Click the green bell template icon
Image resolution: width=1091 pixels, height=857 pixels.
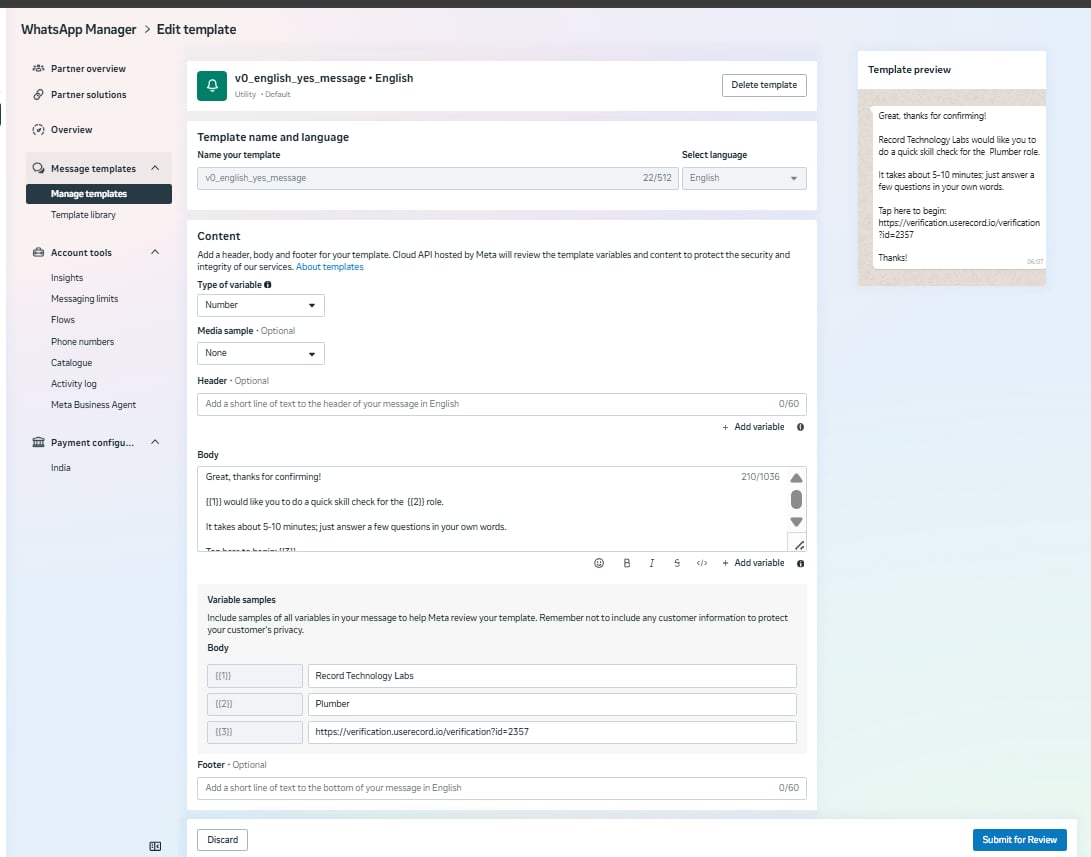point(212,86)
